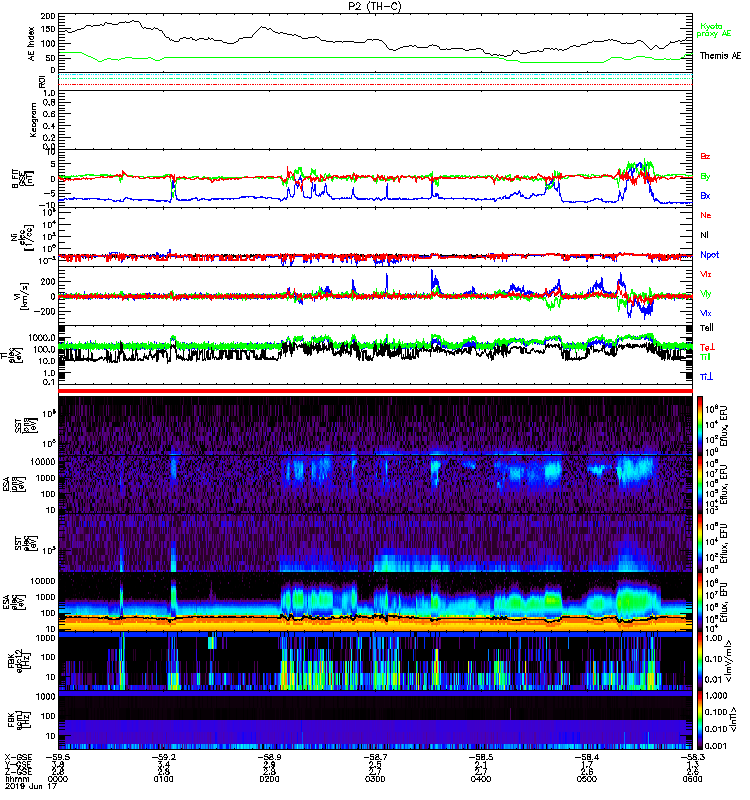Click the X-GSE row label
The image size is (750, 800).
pyautogui.click(x=18, y=757)
